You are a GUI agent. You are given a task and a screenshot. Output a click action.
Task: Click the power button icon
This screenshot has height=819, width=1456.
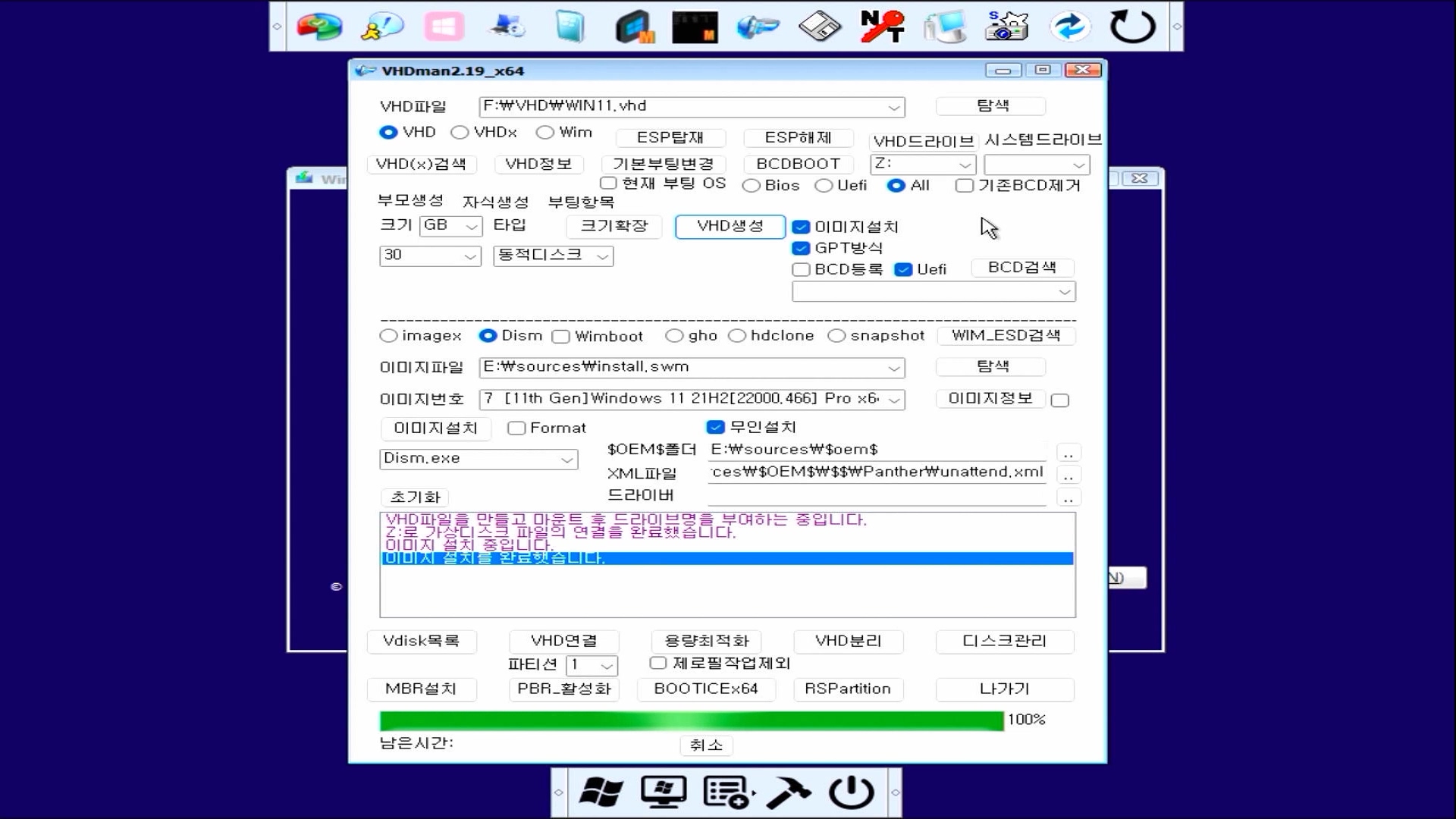(x=851, y=792)
